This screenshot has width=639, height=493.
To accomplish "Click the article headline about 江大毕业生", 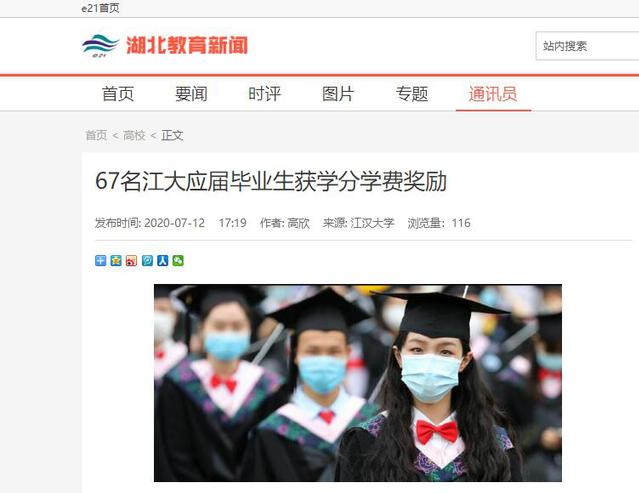I will 271,181.
